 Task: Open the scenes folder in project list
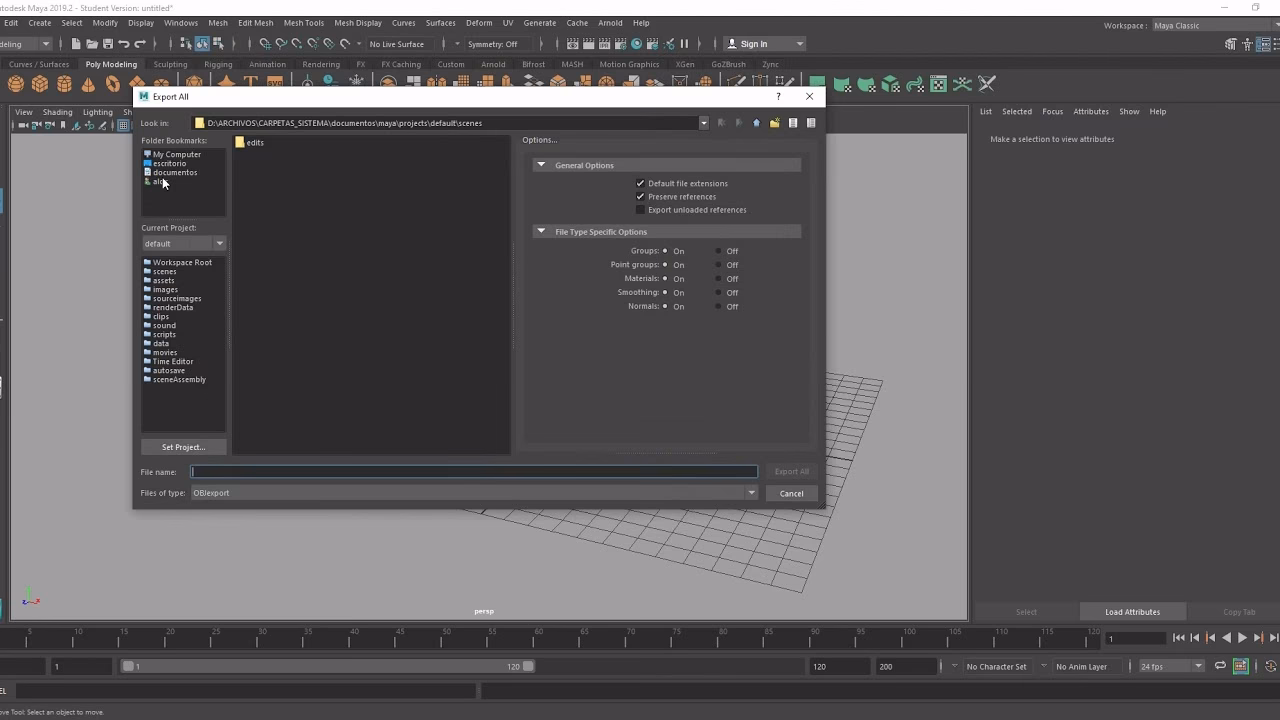164,272
